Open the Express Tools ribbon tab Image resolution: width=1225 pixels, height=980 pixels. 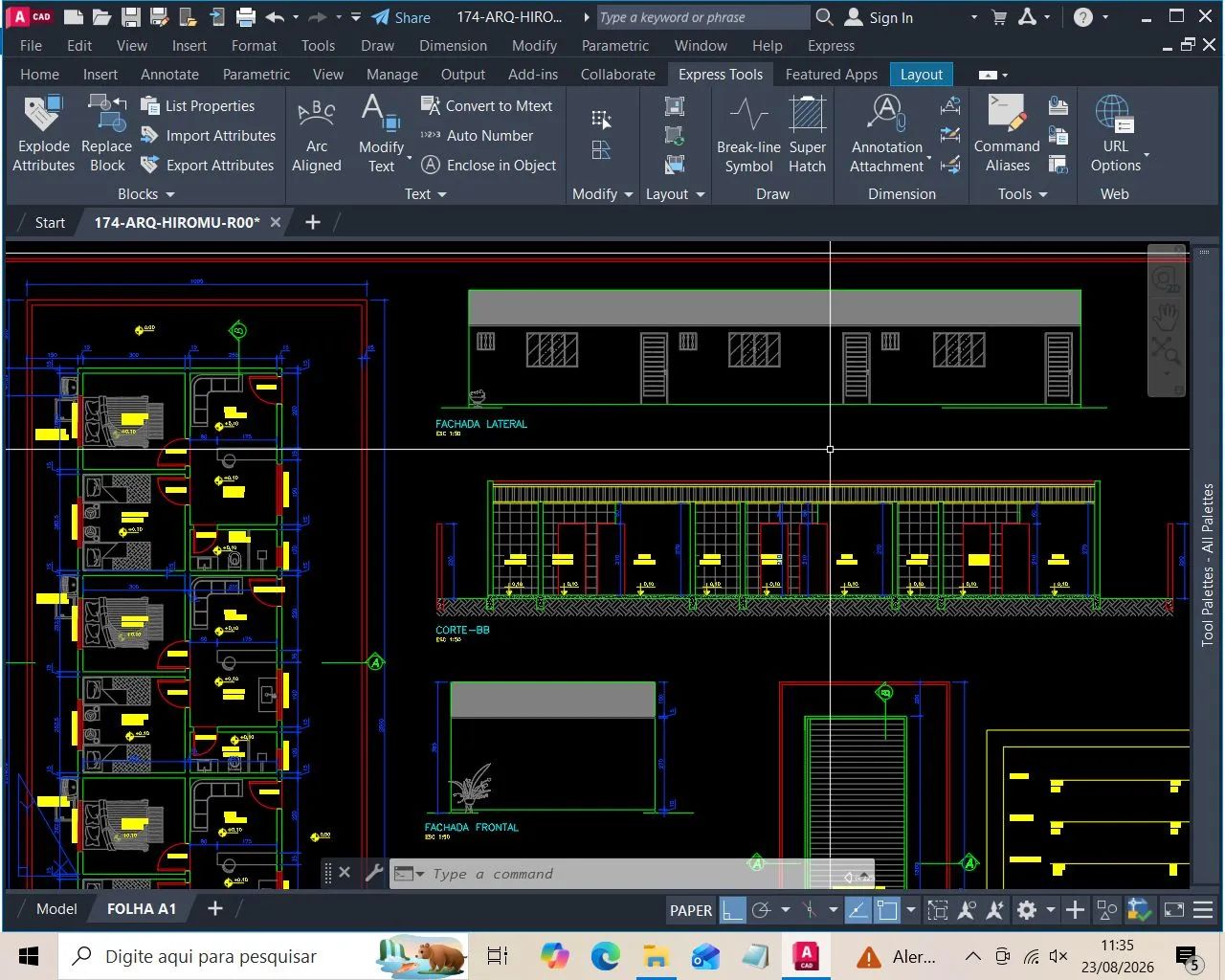pos(721,74)
